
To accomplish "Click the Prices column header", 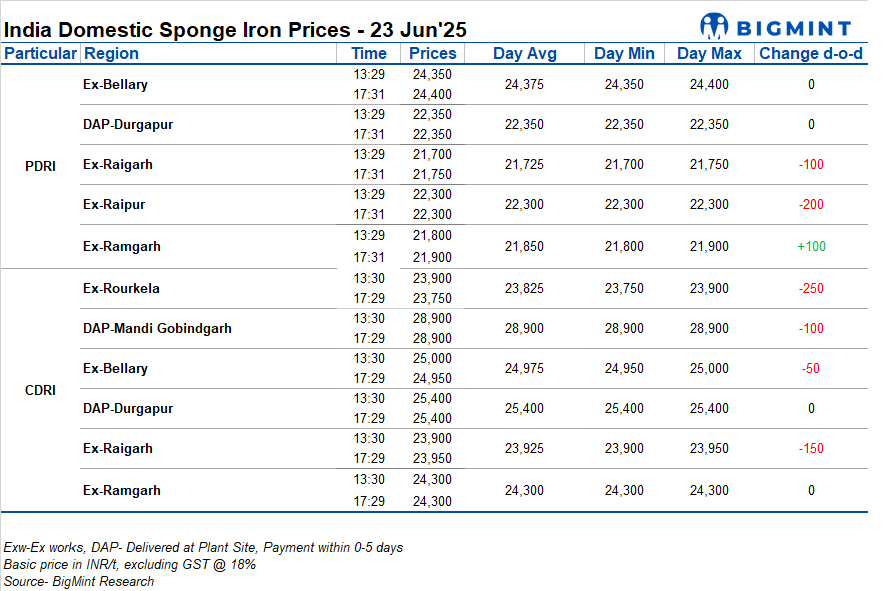I will [433, 54].
